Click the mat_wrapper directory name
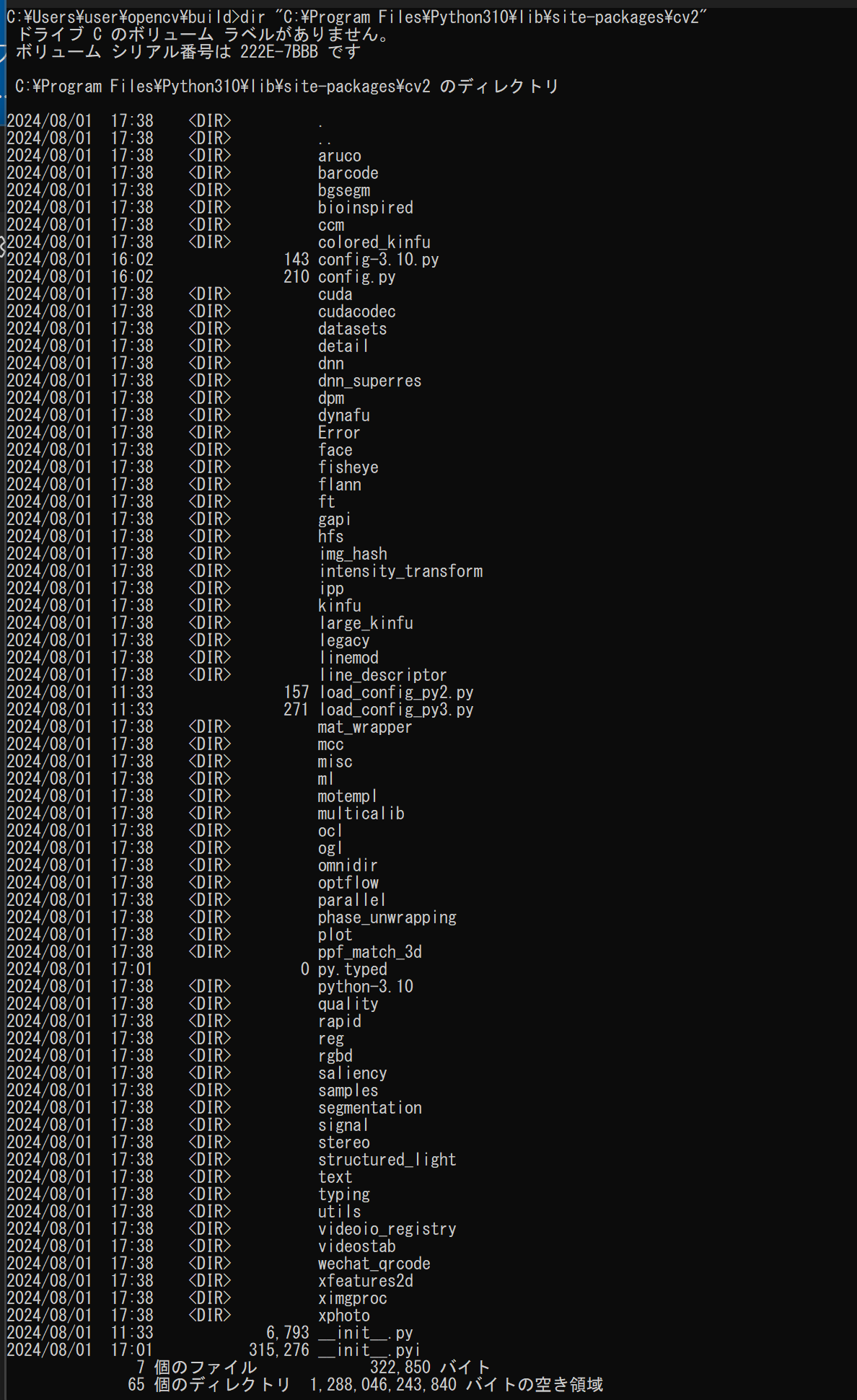Screen dimensions: 857x1400 click(365, 727)
